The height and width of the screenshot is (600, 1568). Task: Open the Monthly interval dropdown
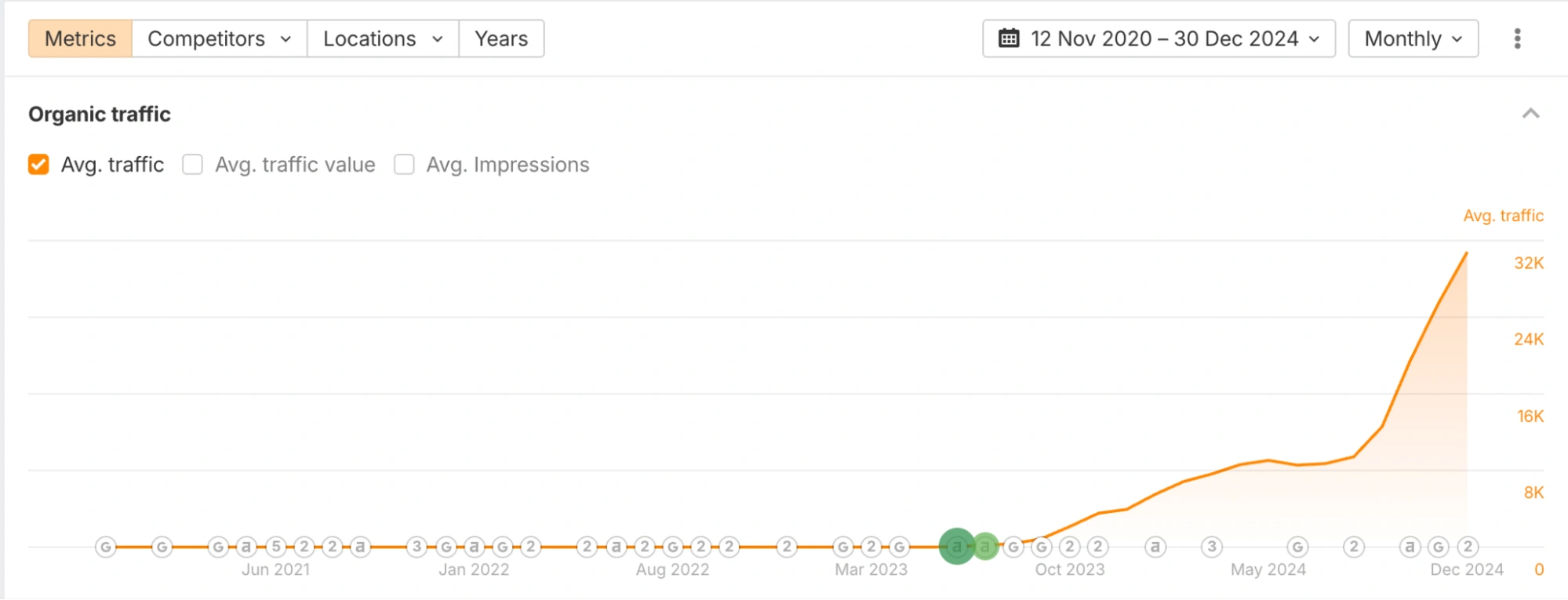coord(1413,38)
